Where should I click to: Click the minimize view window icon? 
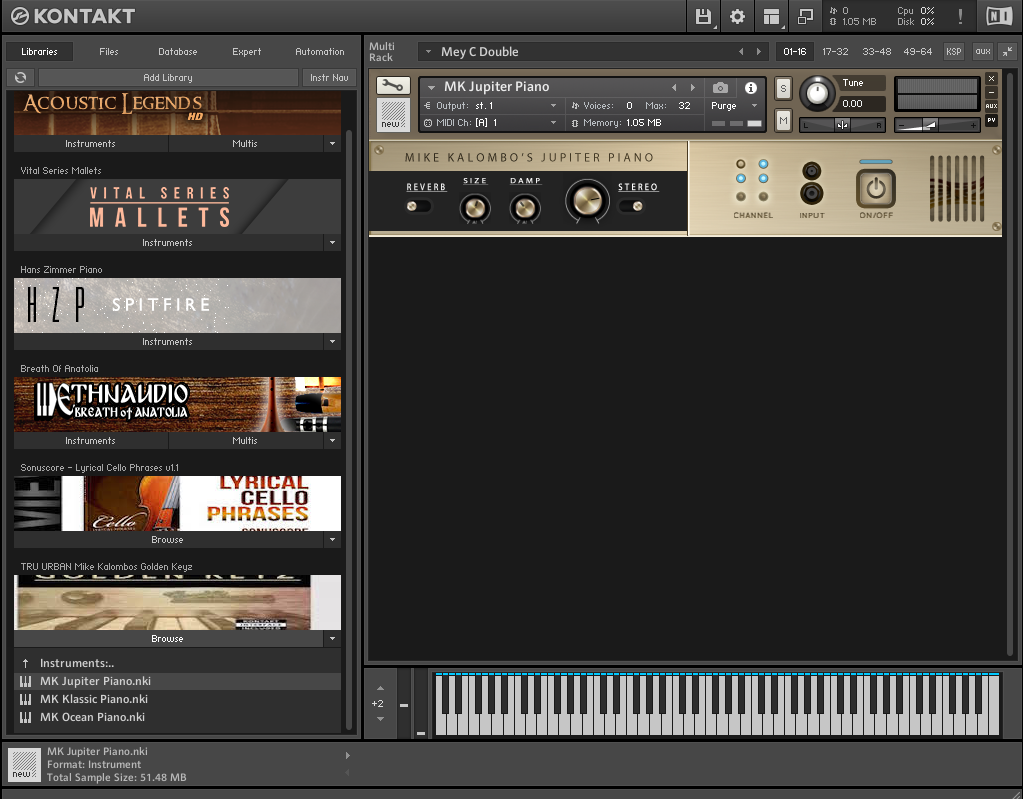[805, 16]
